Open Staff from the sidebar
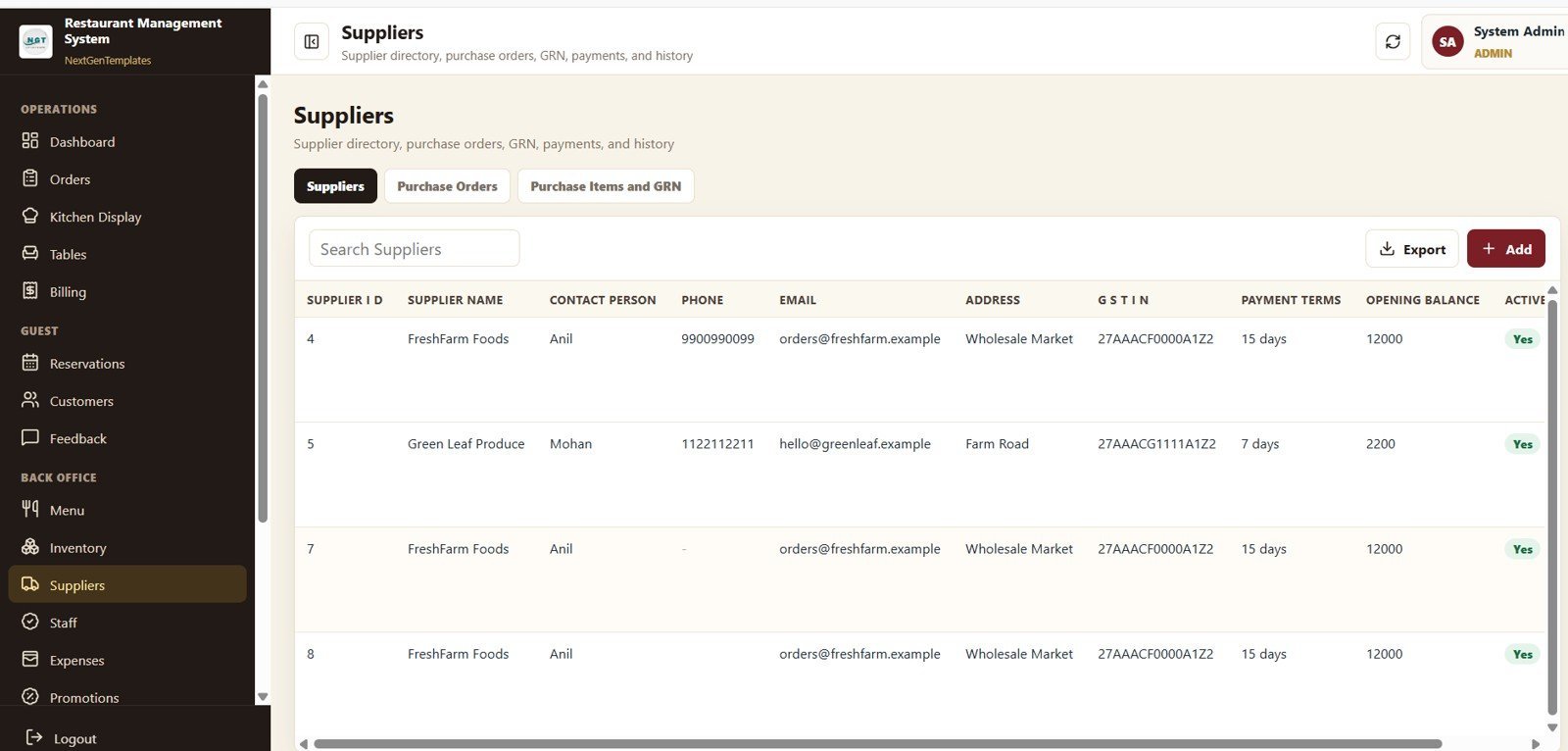 127,623
